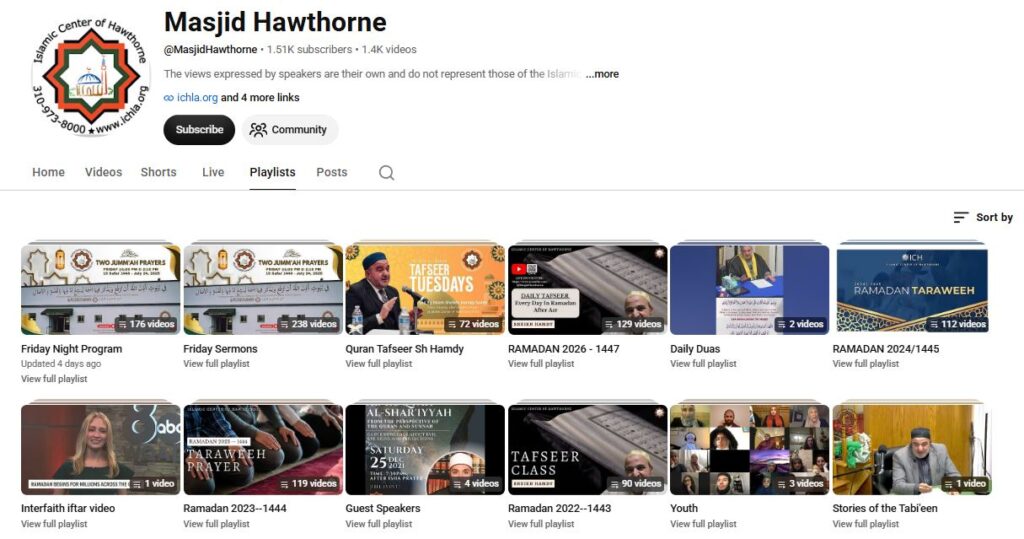This screenshot has height=539, width=1024.
Task: Click the Ramadan 2022--1443 title
Action: click(x=560, y=508)
